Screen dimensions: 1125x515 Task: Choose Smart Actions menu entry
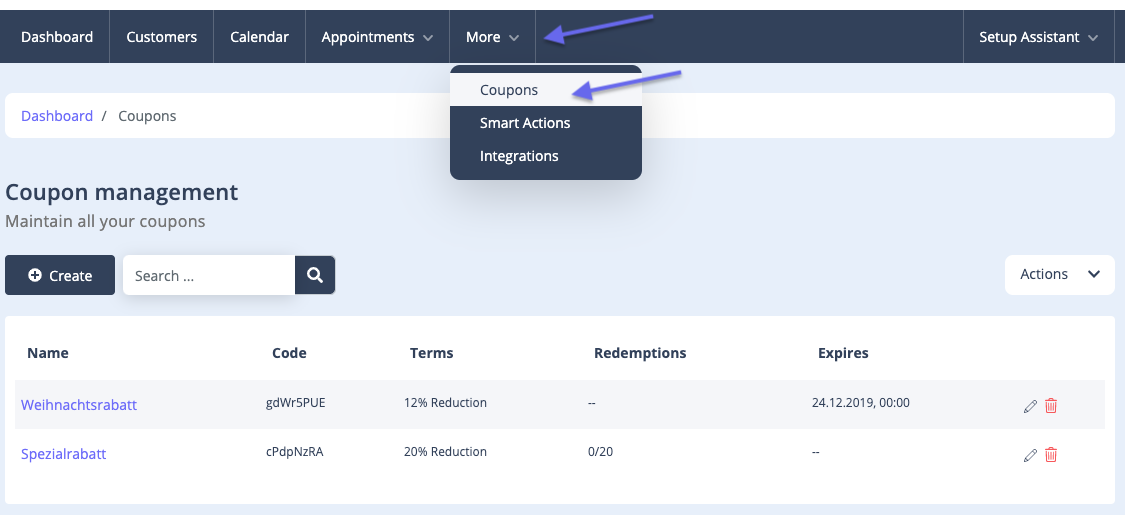pyautogui.click(x=525, y=123)
